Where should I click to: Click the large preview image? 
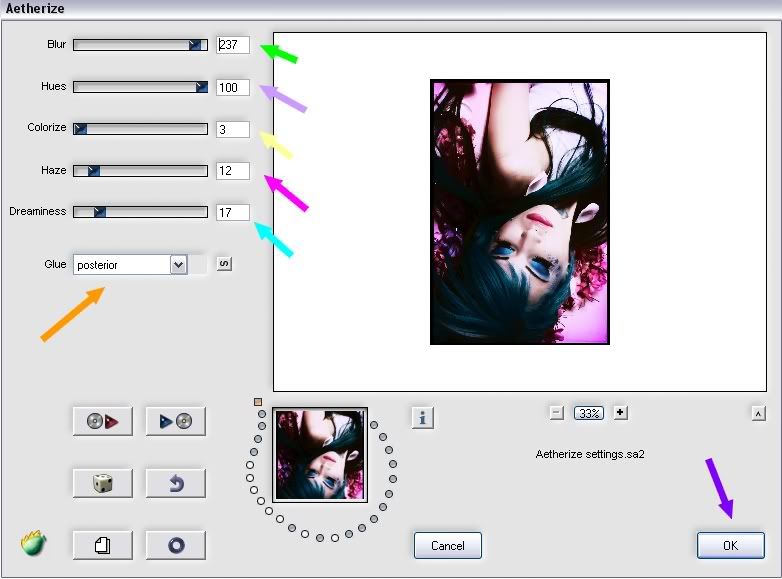click(x=520, y=212)
